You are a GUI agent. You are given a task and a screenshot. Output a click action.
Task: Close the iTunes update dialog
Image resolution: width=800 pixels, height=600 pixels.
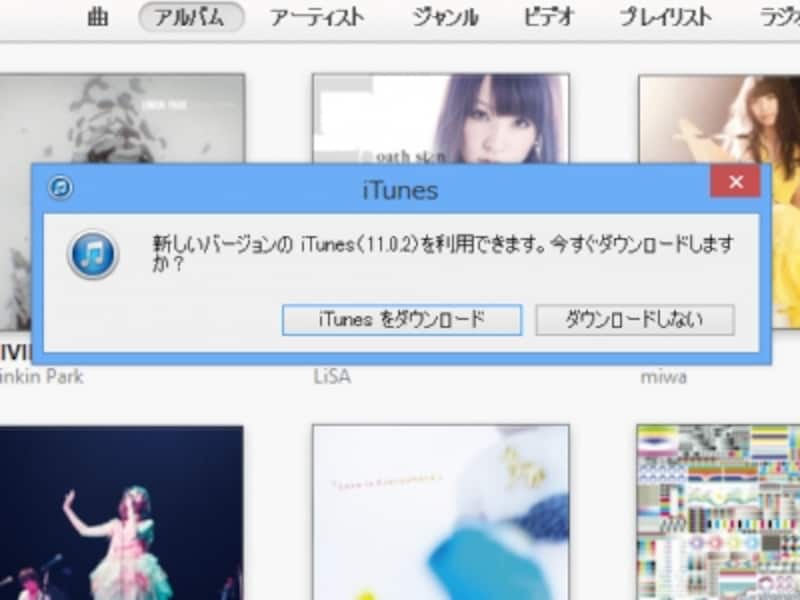tap(735, 182)
